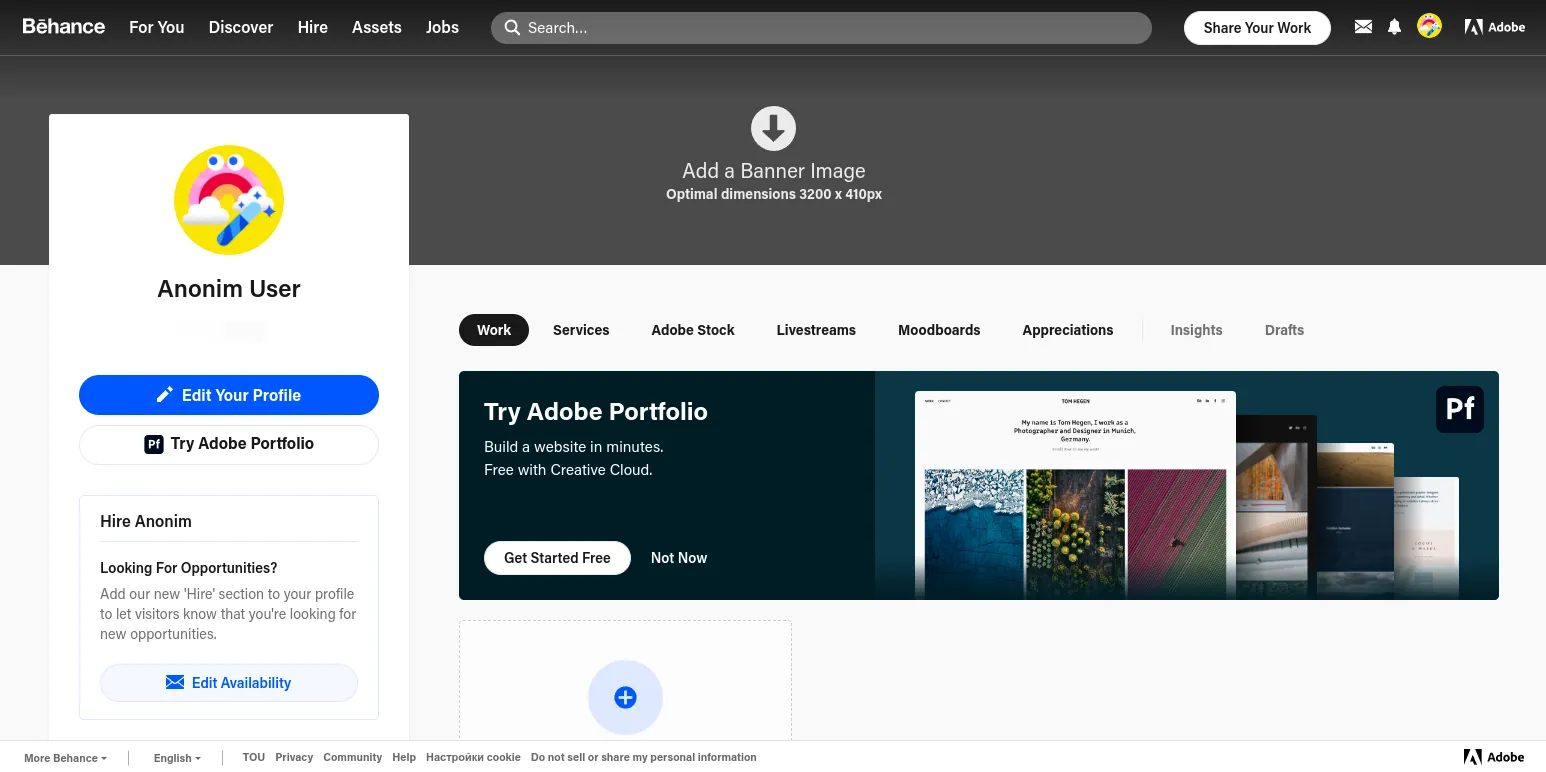Open the Help footer link

tap(404, 757)
